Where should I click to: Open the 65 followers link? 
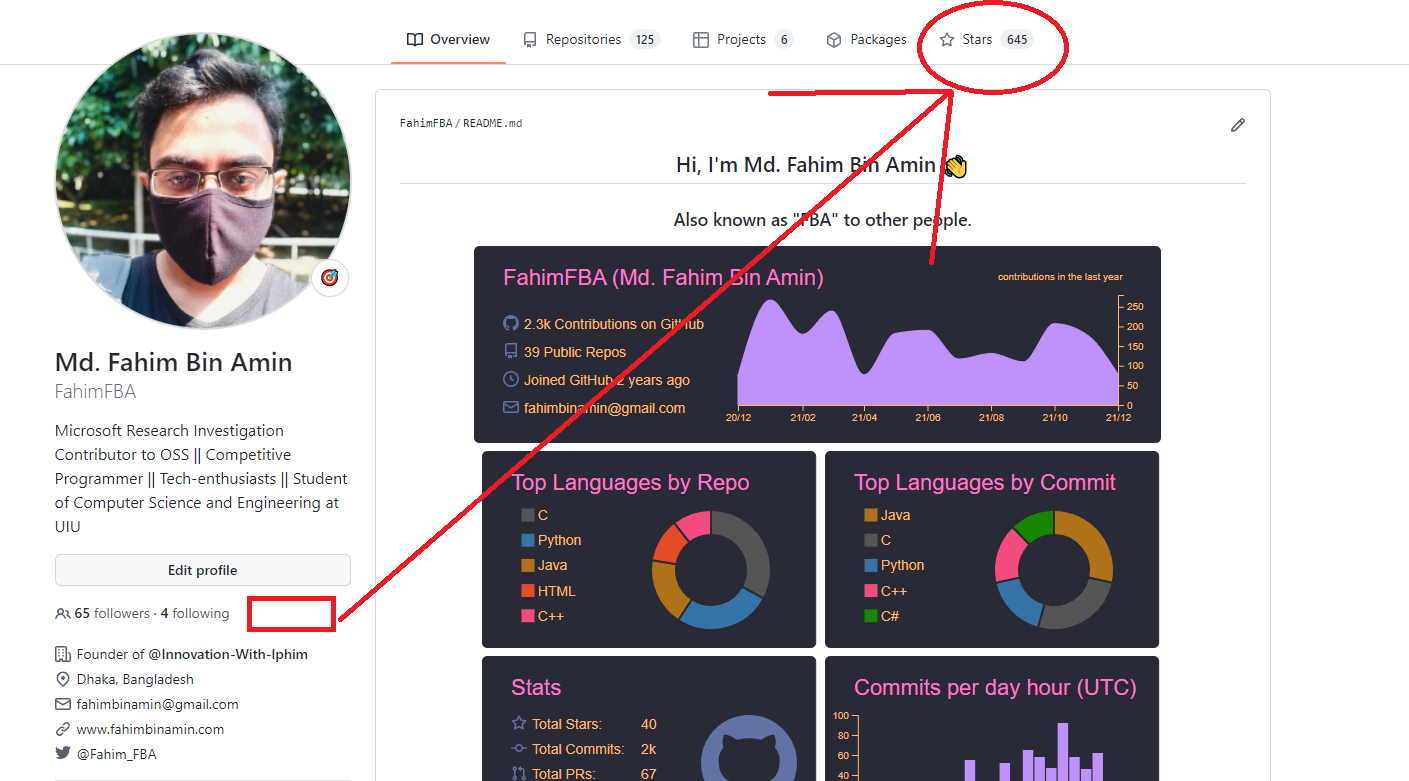[x=112, y=614]
